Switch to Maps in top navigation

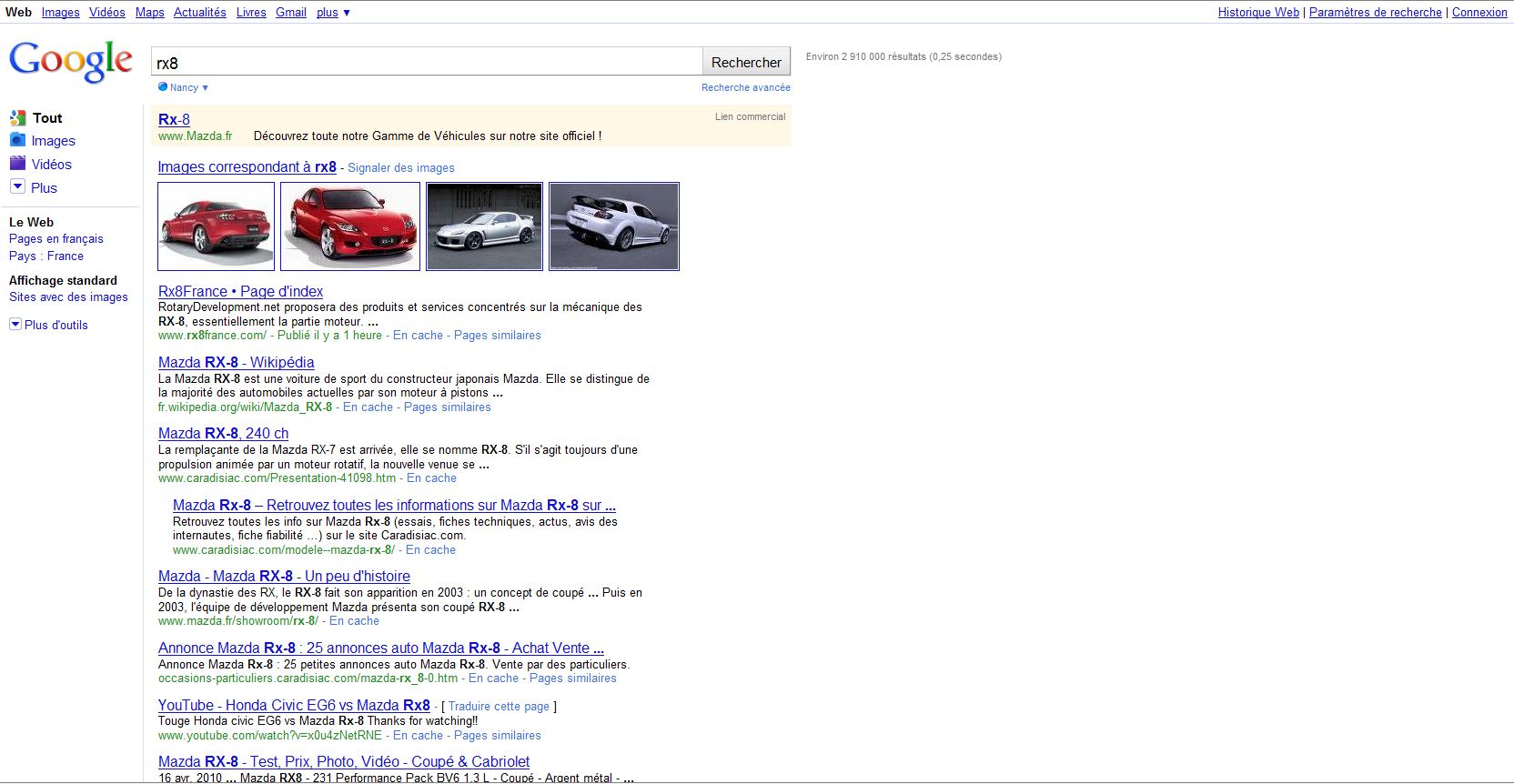(x=149, y=13)
